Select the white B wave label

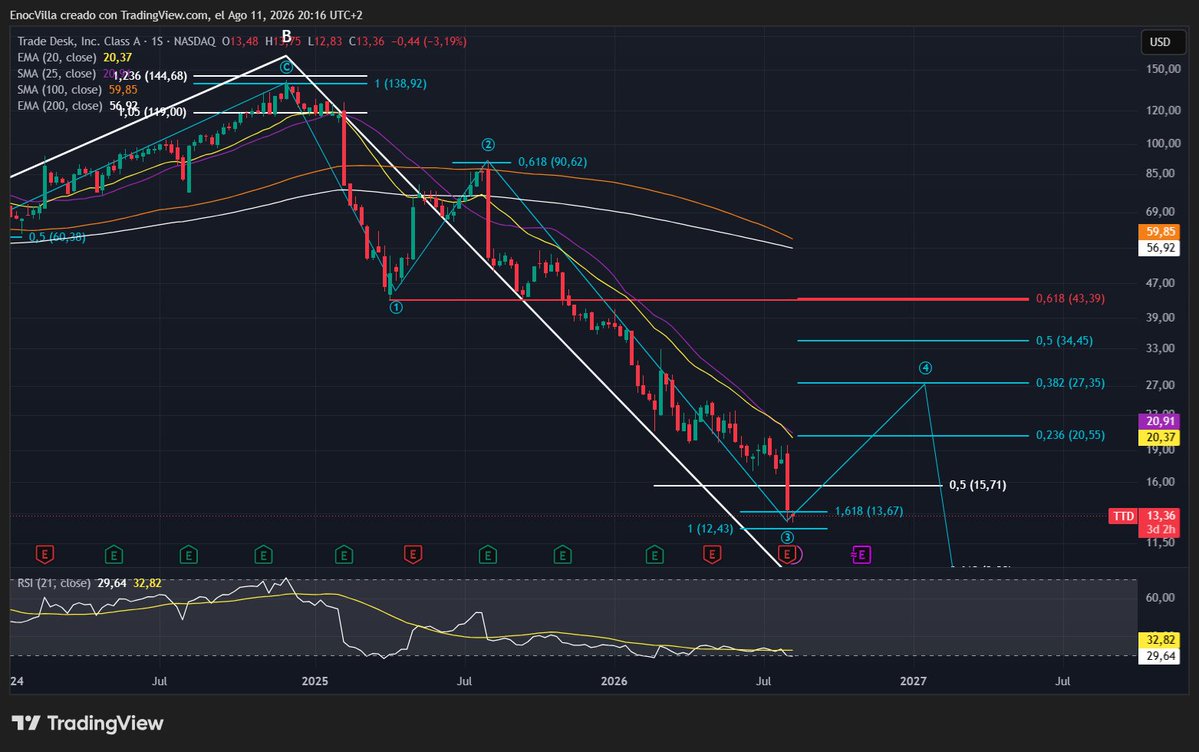click(286, 36)
